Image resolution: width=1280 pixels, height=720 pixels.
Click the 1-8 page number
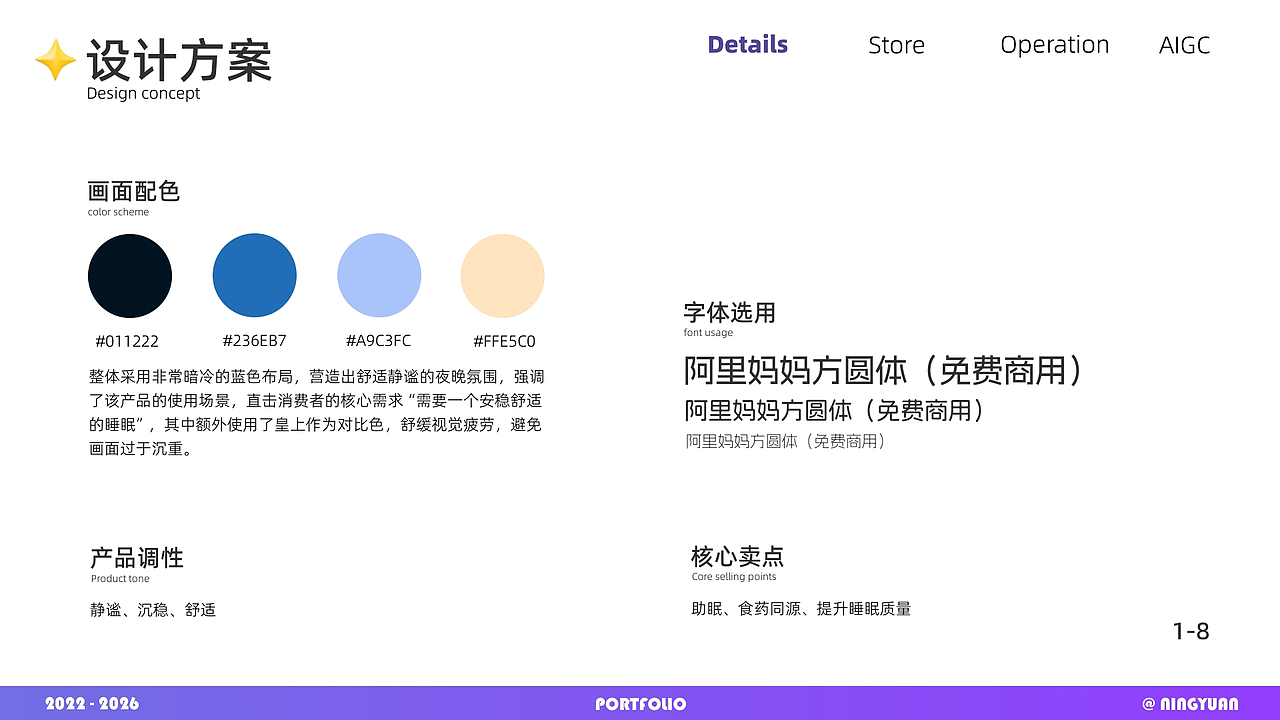coord(1191,631)
